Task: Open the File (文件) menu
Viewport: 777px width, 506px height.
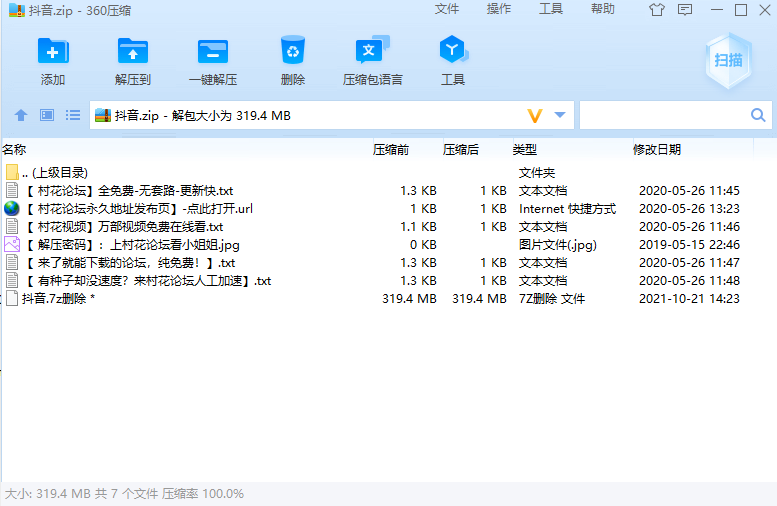Action: pos(447,10)
